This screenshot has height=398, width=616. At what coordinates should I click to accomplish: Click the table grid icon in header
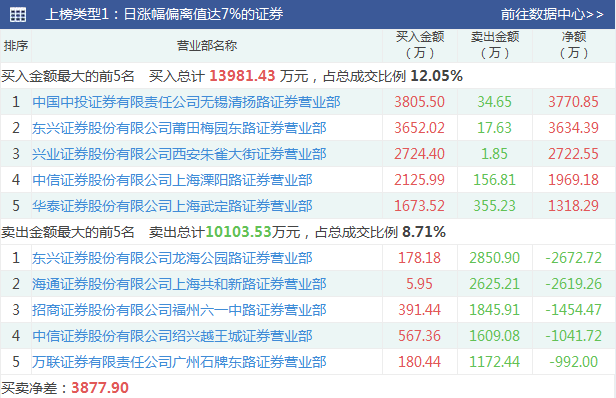pos(18,15)
